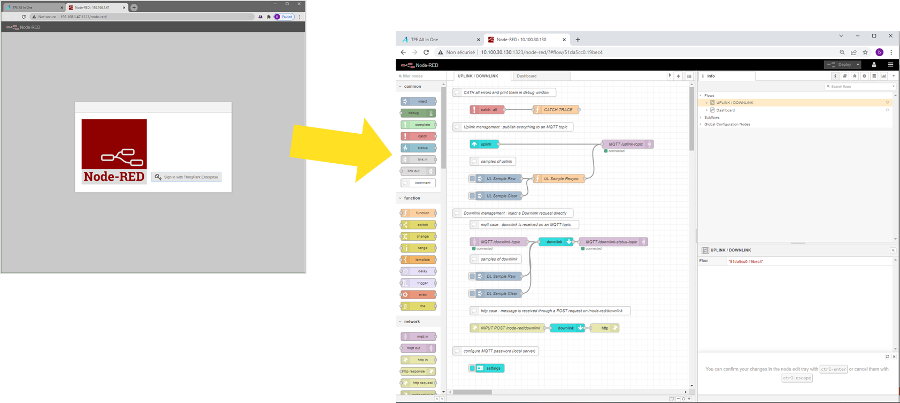Open the Node-RED hamburger main menu
The image size is (900, 403).
pyautogui.click(x=890, y=64)
